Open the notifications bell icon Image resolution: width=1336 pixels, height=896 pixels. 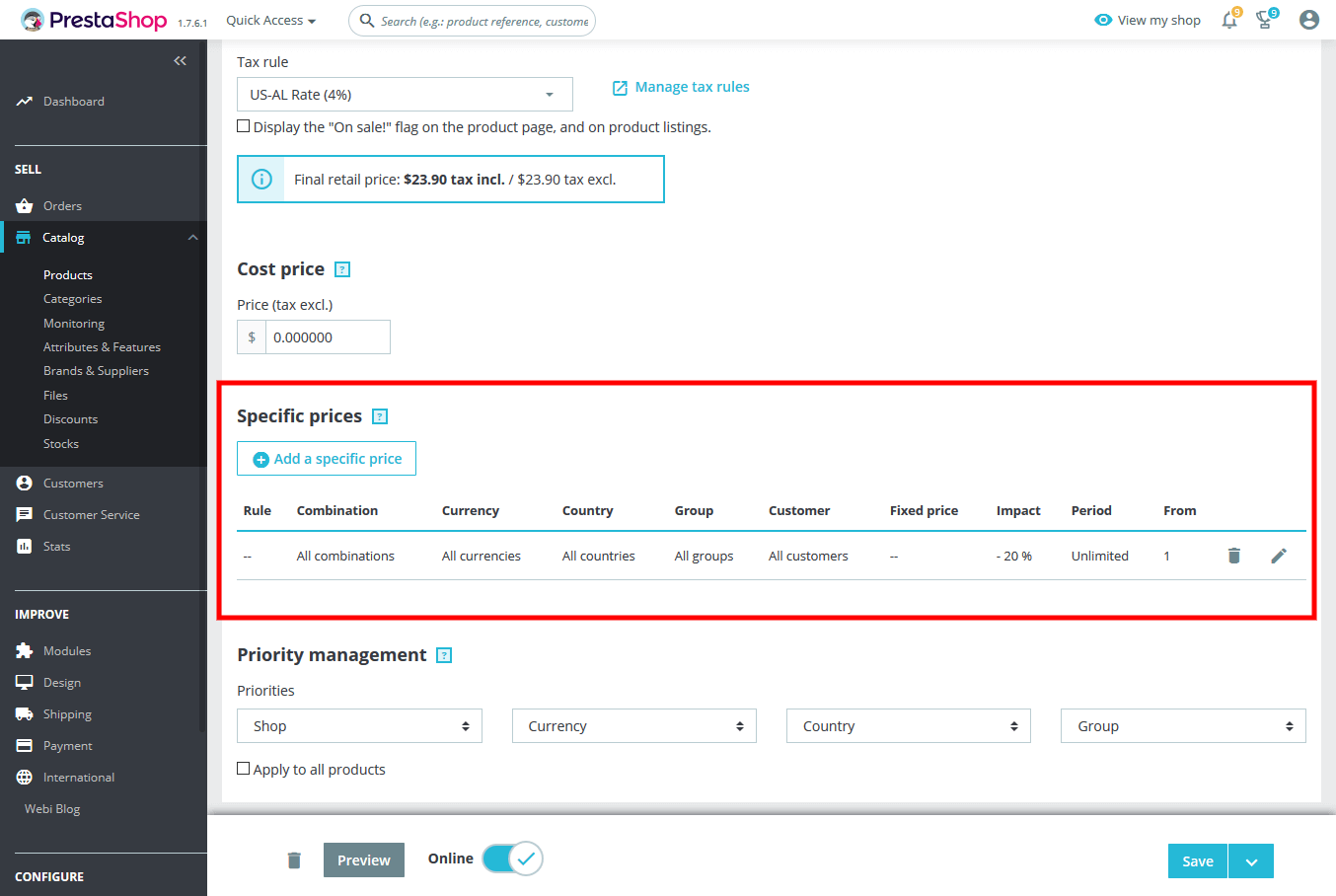[1229, 20]
